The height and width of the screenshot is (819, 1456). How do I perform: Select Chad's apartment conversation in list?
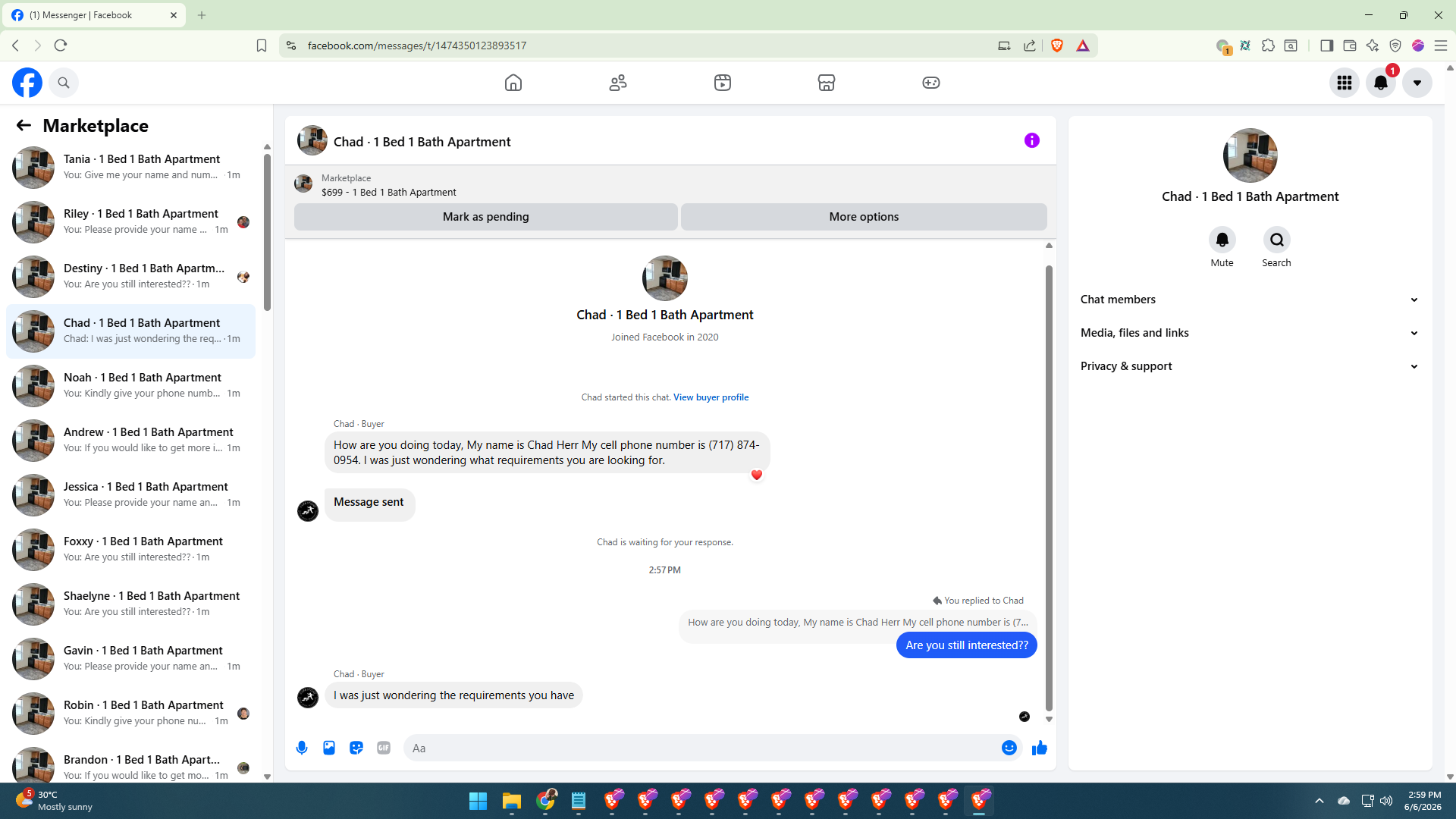130,331
